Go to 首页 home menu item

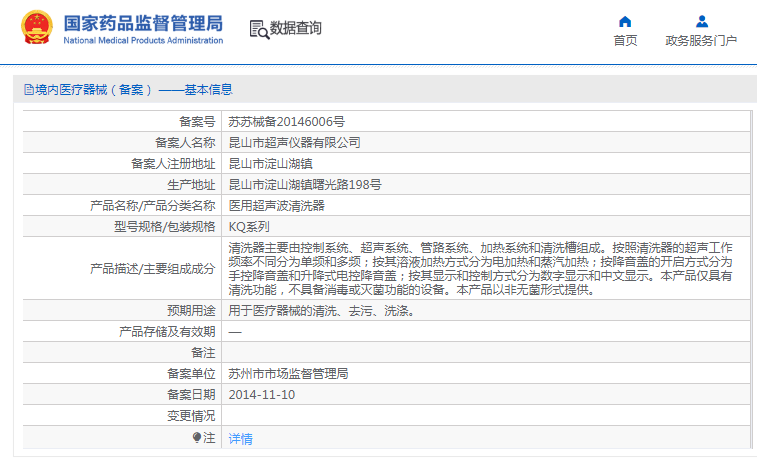pyautogui.click(x=625, y=41)
